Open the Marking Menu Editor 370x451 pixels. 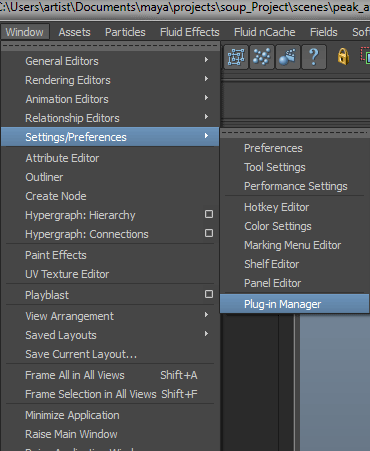pyautogui.click(x=295, y=245)
